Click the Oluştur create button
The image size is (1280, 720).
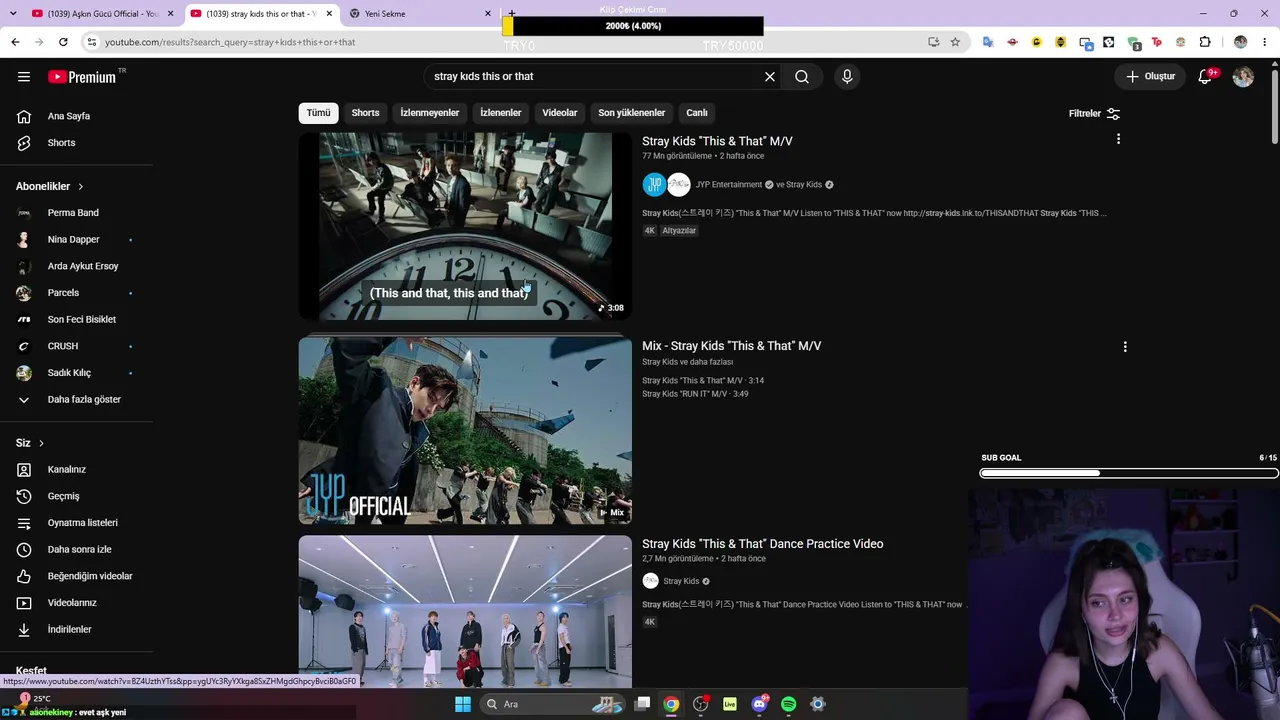tap(1150, 76)
